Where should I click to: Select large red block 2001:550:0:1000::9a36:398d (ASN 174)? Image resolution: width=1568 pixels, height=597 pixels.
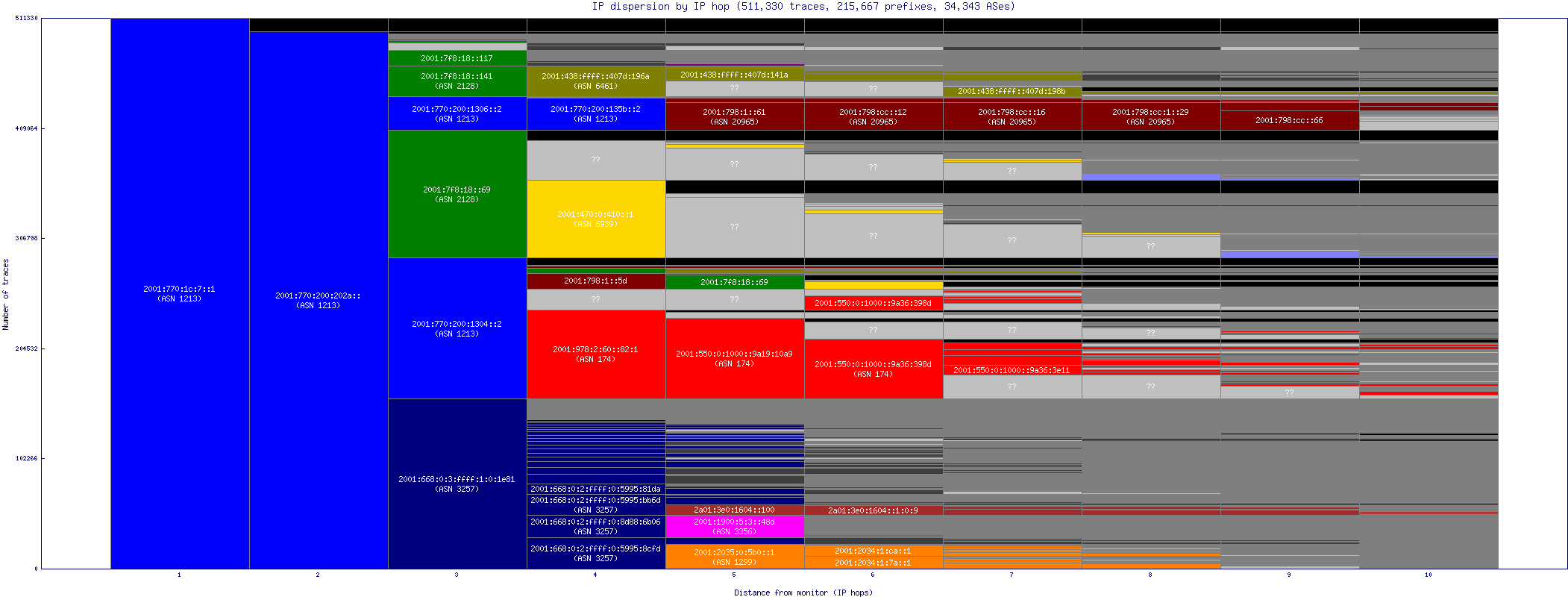[x=874, y=369]
